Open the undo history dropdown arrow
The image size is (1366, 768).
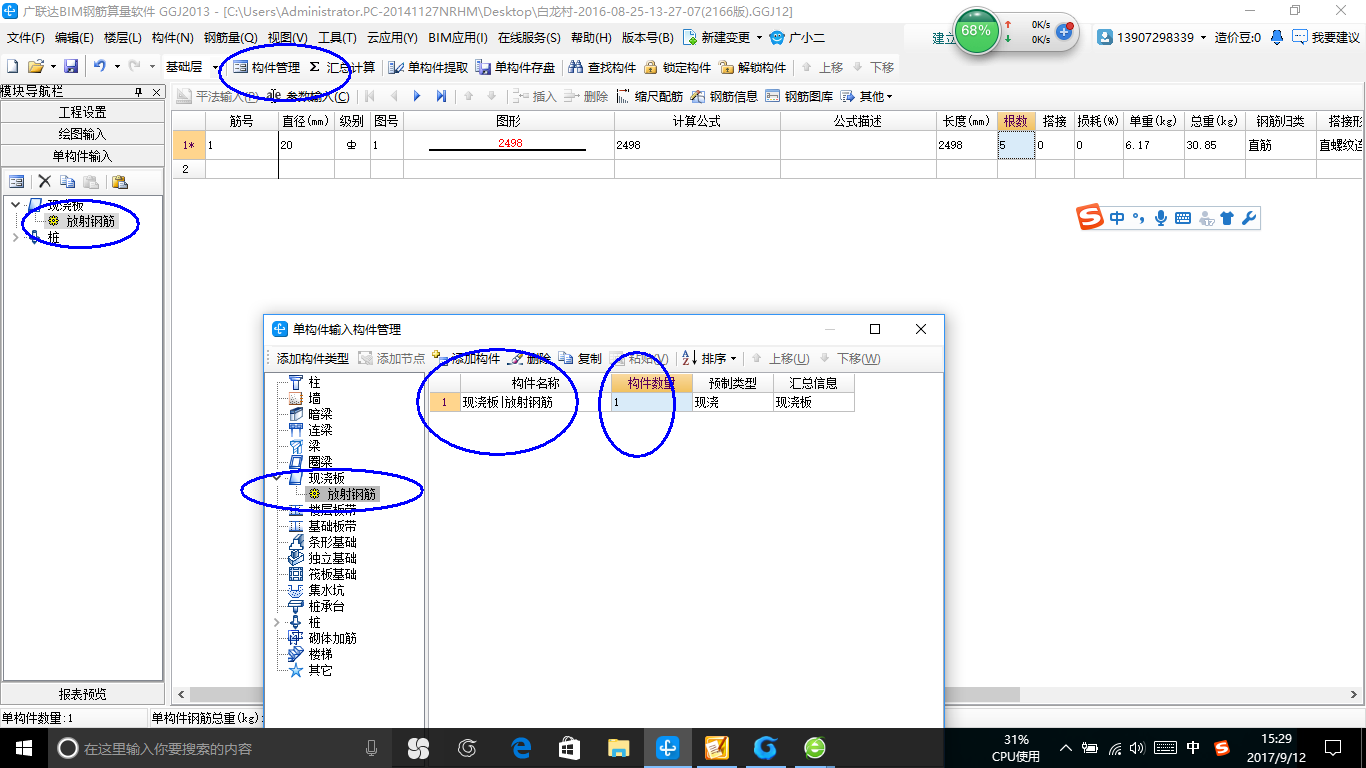click(117, 66)
